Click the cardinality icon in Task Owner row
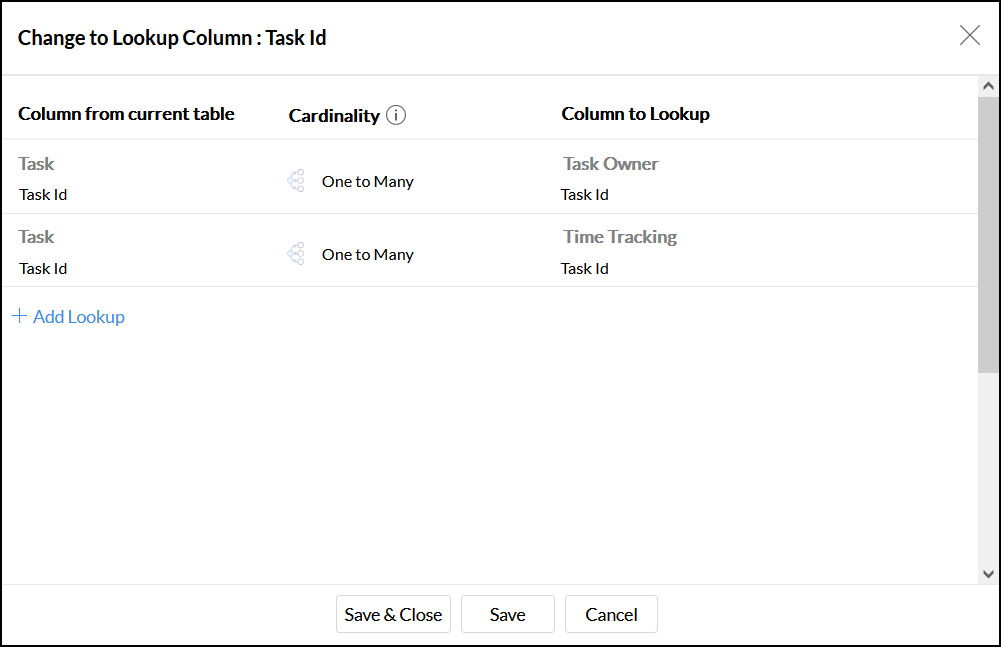This screenshot has width=1001, height=647. click(296, 181)
